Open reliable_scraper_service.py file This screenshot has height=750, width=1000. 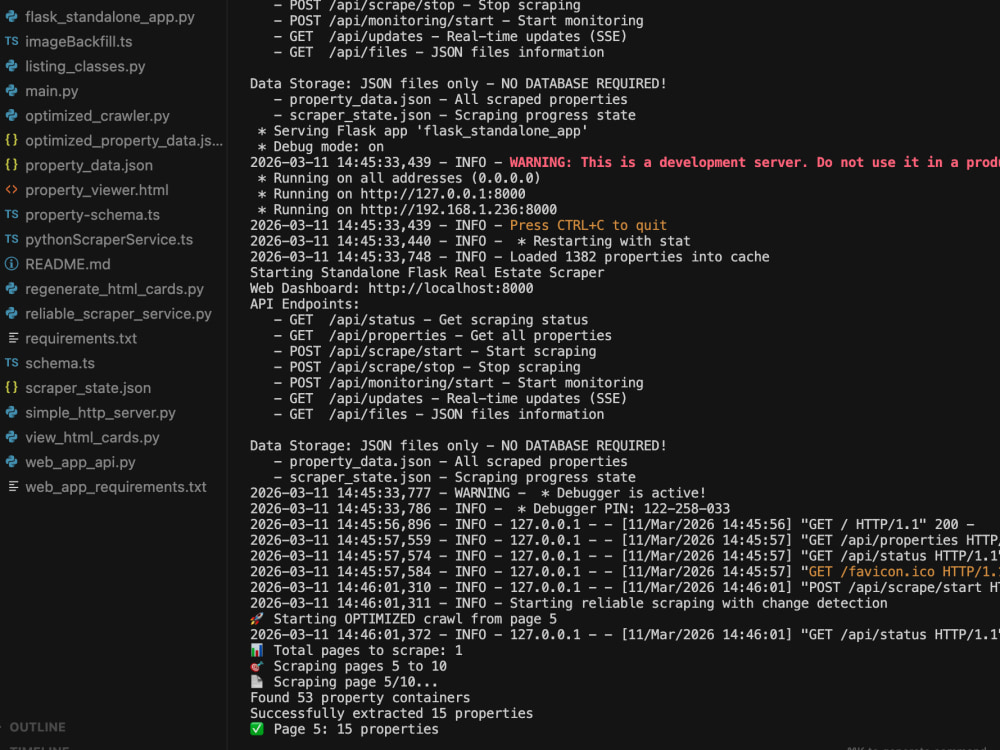pos(118,314)
